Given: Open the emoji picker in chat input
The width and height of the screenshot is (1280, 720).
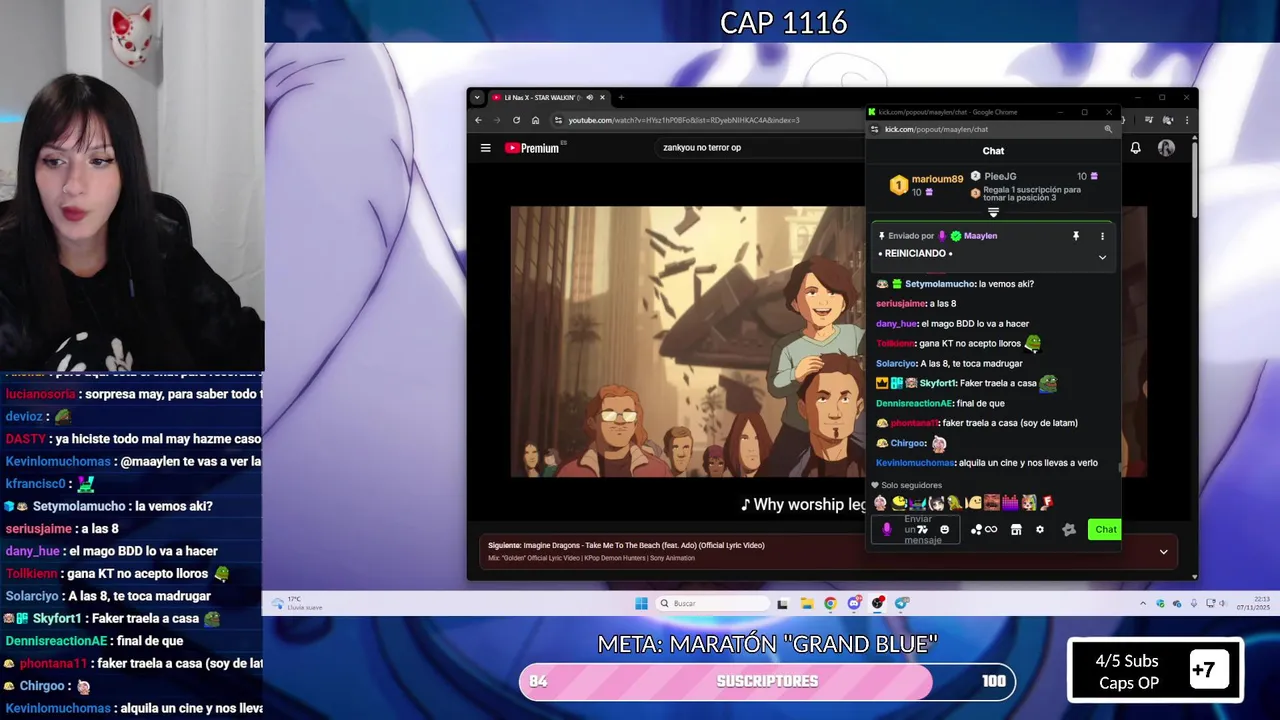Looking at the screenshot, I should [x=944, y=529].
